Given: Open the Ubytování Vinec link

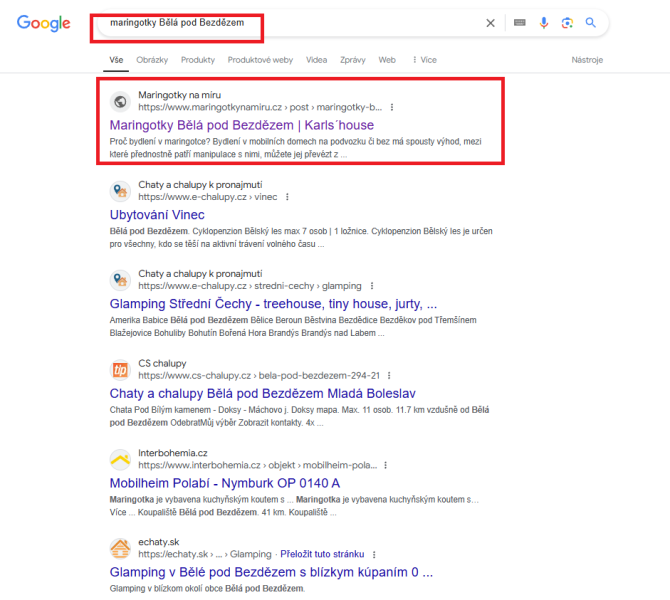Looking at the screenshot, I should tap(157, 215).
